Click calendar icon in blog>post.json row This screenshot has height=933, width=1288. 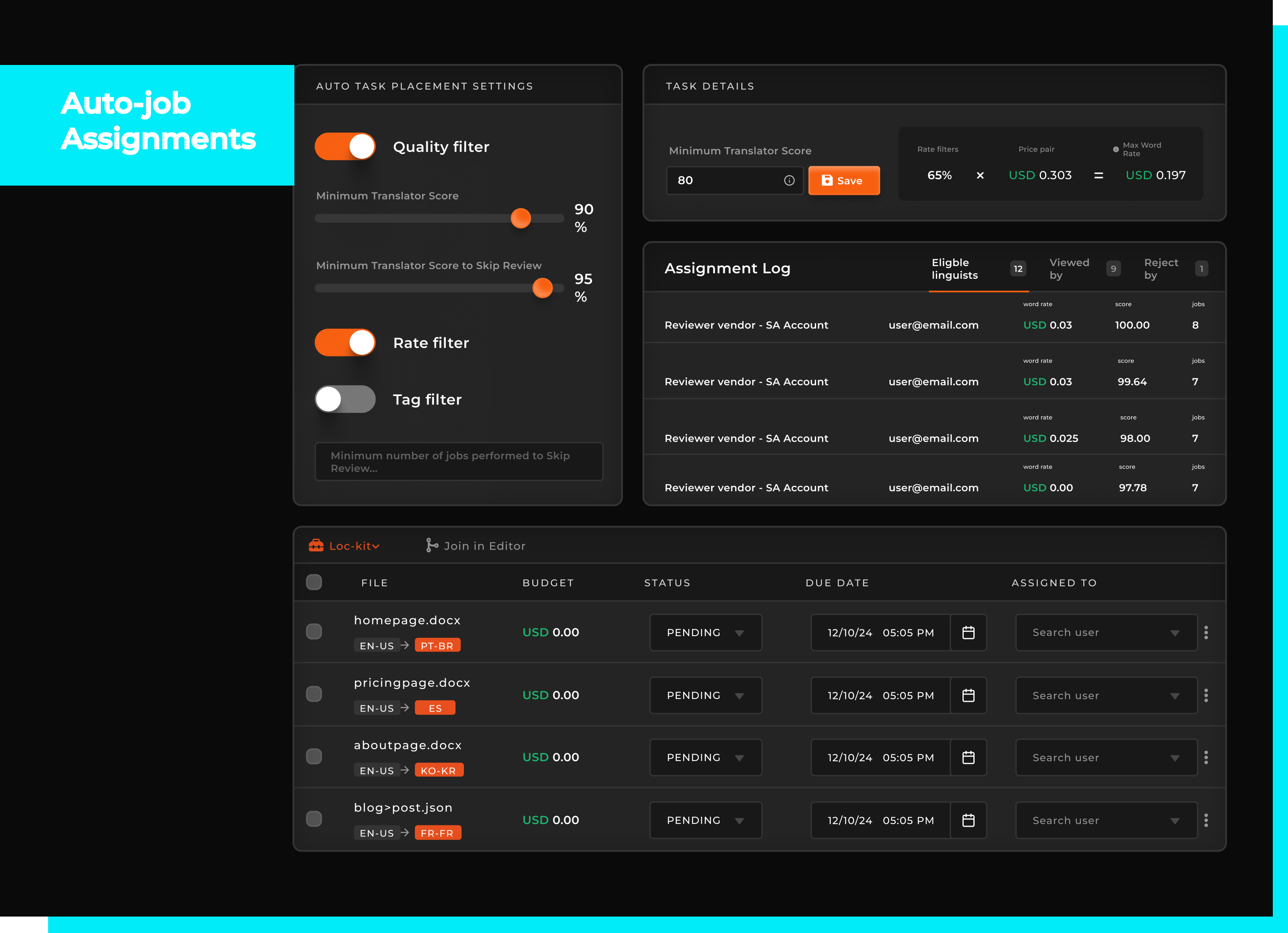coord(968,820)
